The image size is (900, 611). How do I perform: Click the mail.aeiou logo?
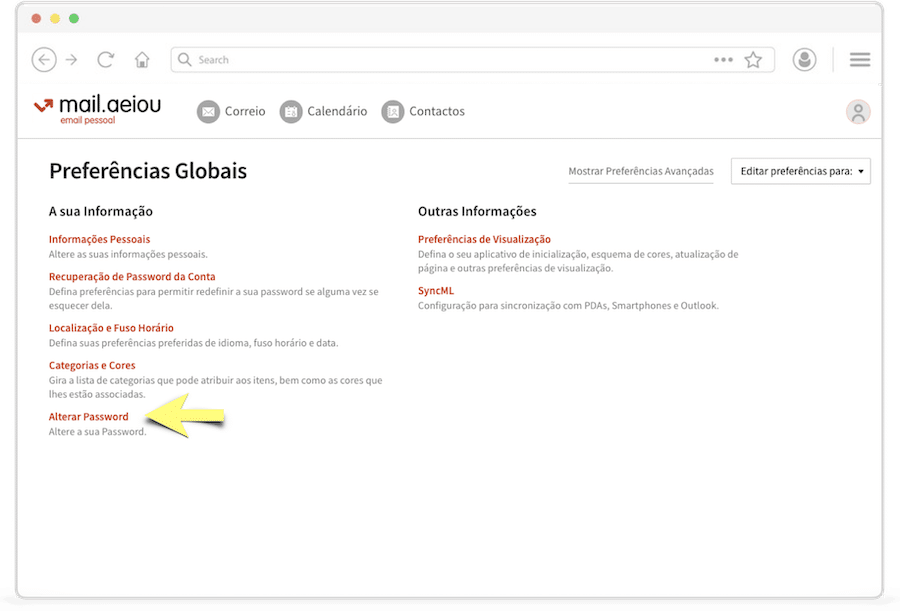coord(97,110)
